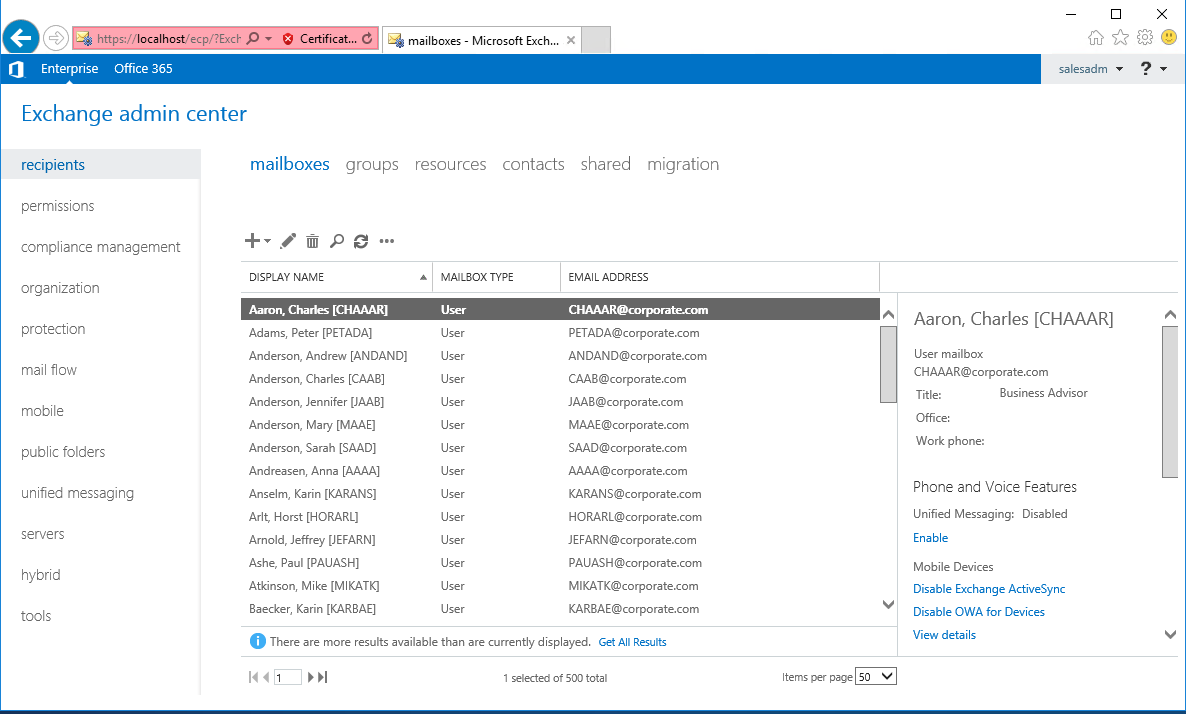Open the browser Home icon
Viewport: 1187px width, 714px height.
click(x=1095, y=37)
